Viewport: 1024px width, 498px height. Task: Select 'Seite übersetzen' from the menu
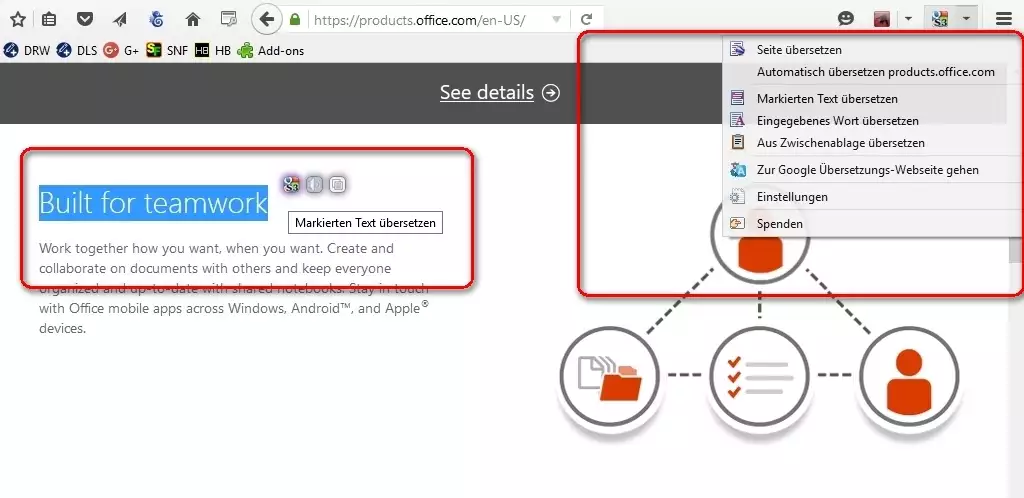[799, 49]
